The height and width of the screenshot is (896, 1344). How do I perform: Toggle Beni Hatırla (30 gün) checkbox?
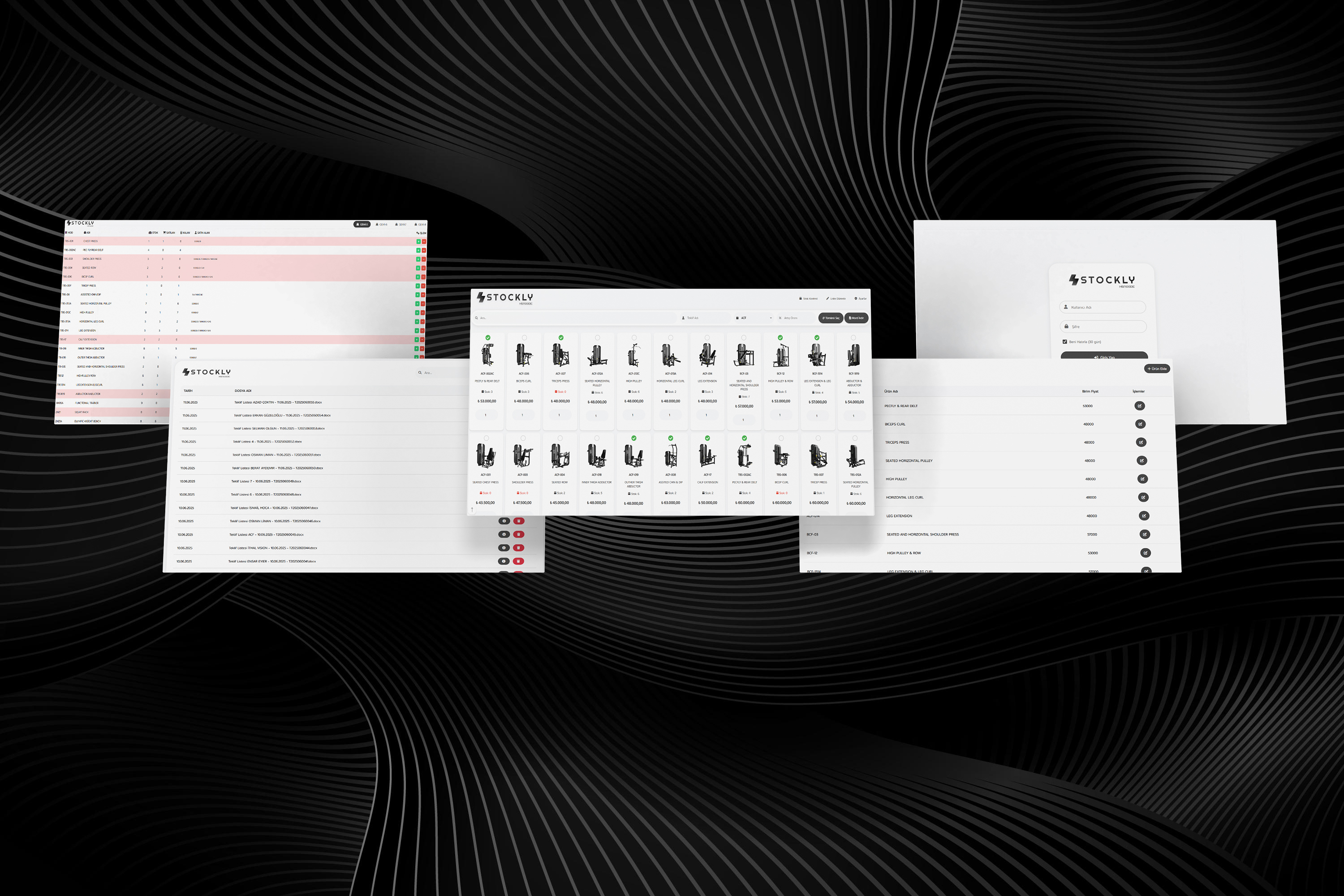click(x=1064, y=342)
